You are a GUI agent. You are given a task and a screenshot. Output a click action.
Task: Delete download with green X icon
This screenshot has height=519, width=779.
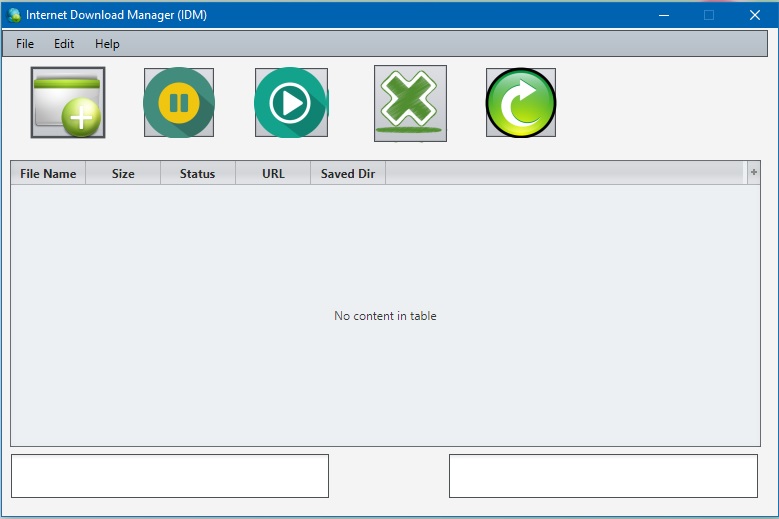pos(410,103)
